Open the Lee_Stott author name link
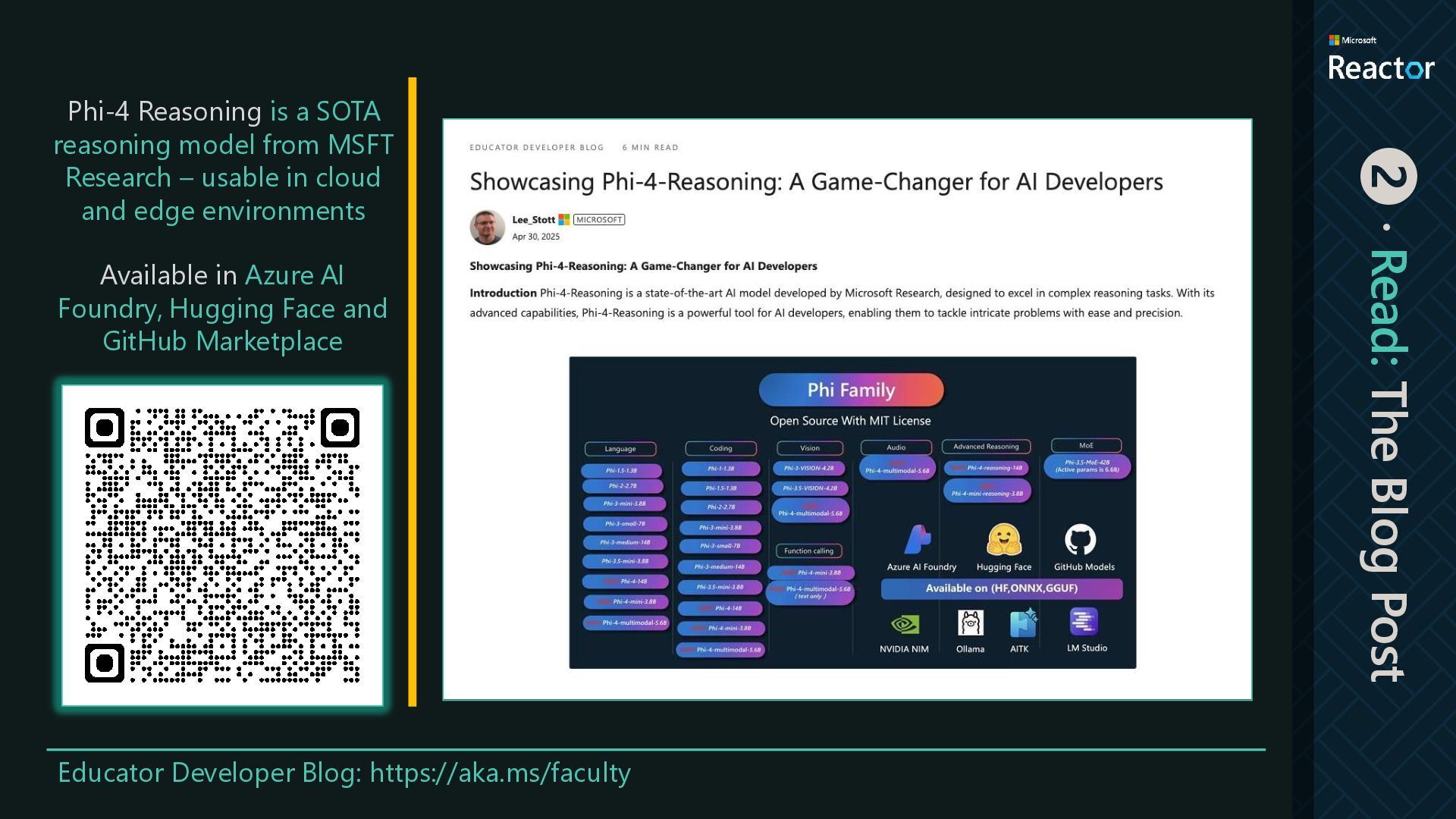The image size is (1456, 819). pos(533,220)
